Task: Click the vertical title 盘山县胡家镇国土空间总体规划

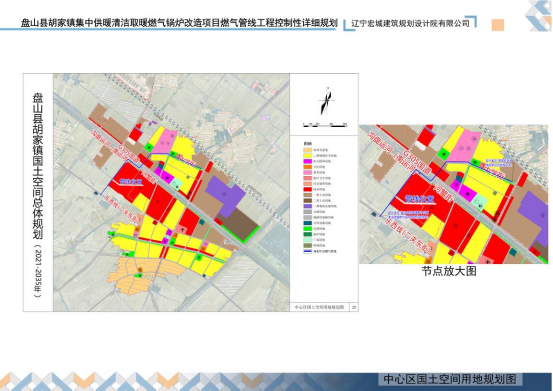Action: [x=38, y=166]
